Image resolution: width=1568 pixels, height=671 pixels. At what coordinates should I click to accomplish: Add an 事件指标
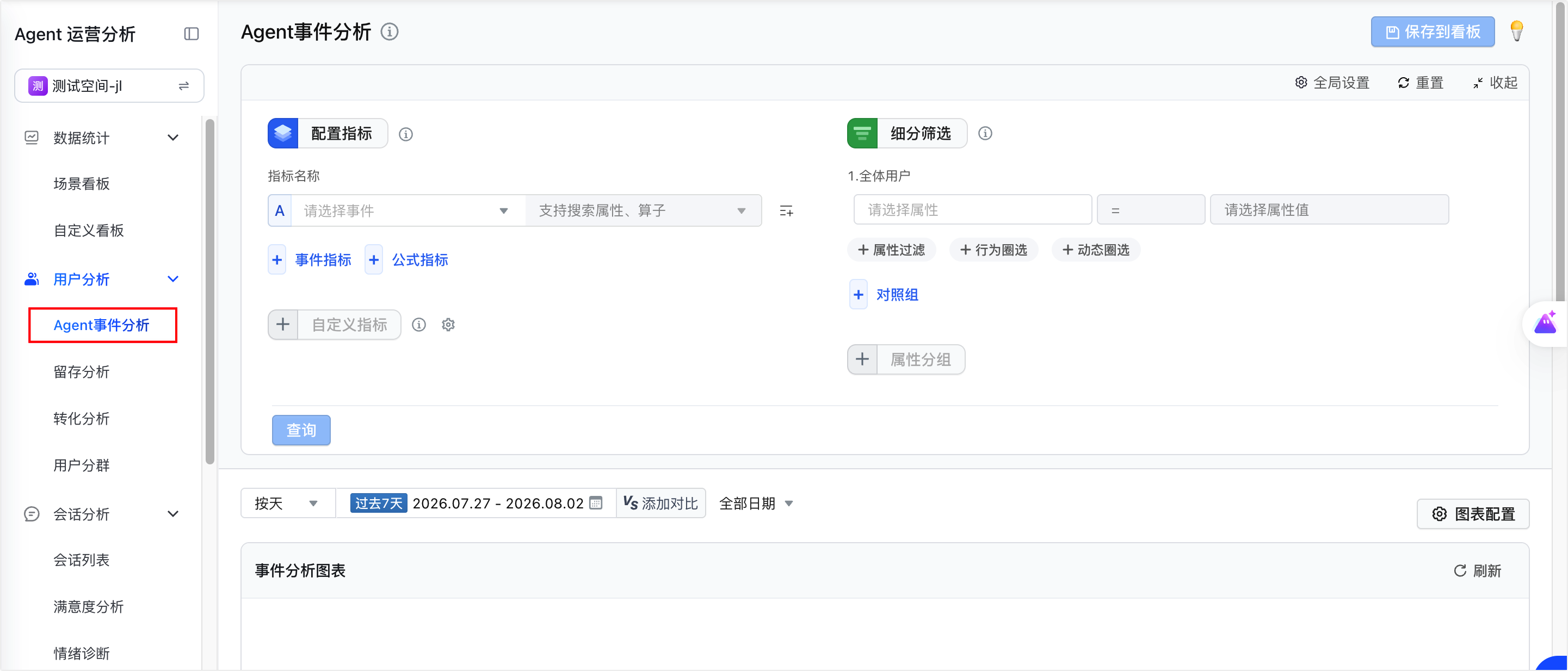coord(311,260)
